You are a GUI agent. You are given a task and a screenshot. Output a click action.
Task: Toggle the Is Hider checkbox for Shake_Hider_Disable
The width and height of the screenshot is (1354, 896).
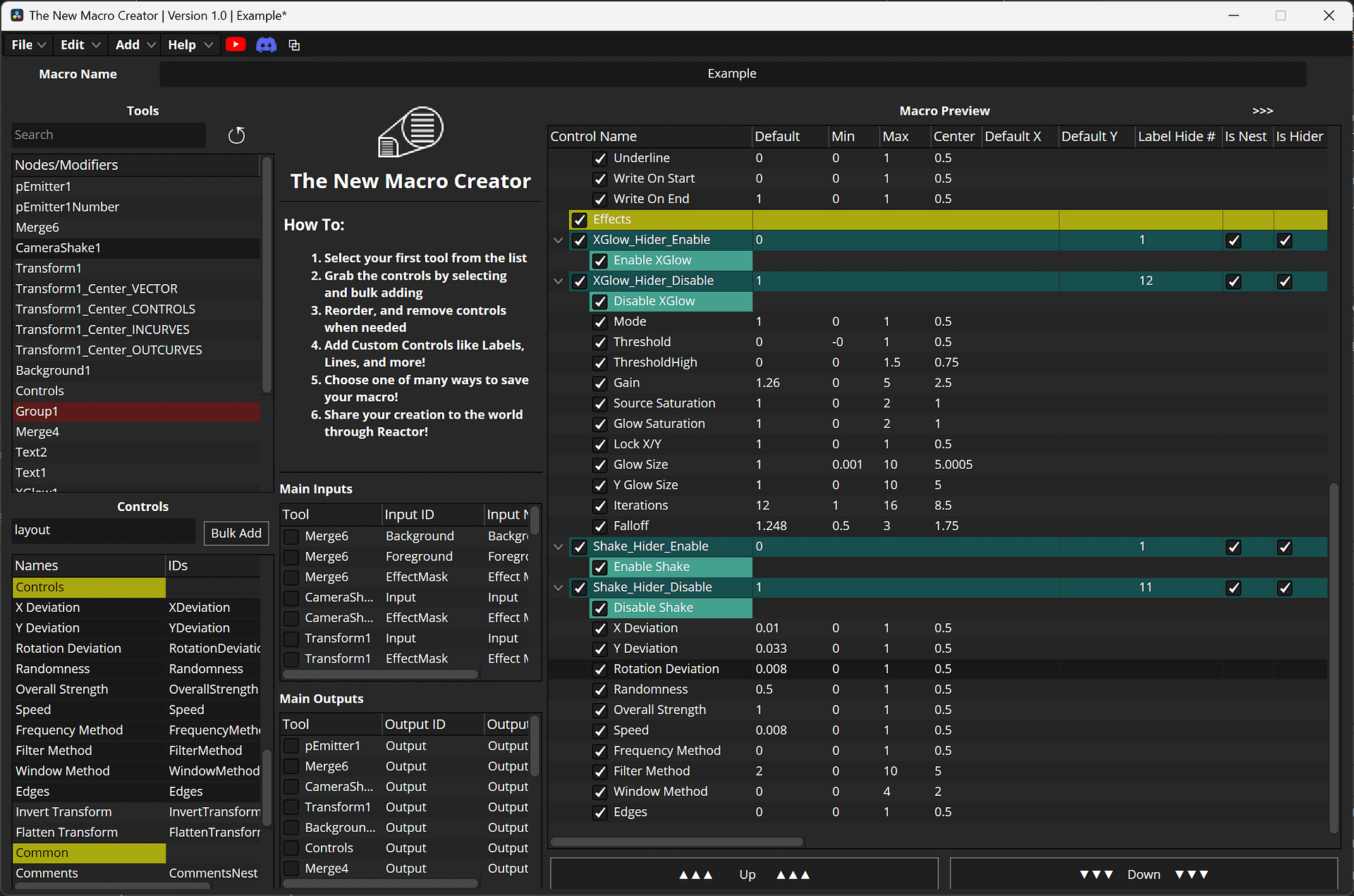coord(1285,588)
